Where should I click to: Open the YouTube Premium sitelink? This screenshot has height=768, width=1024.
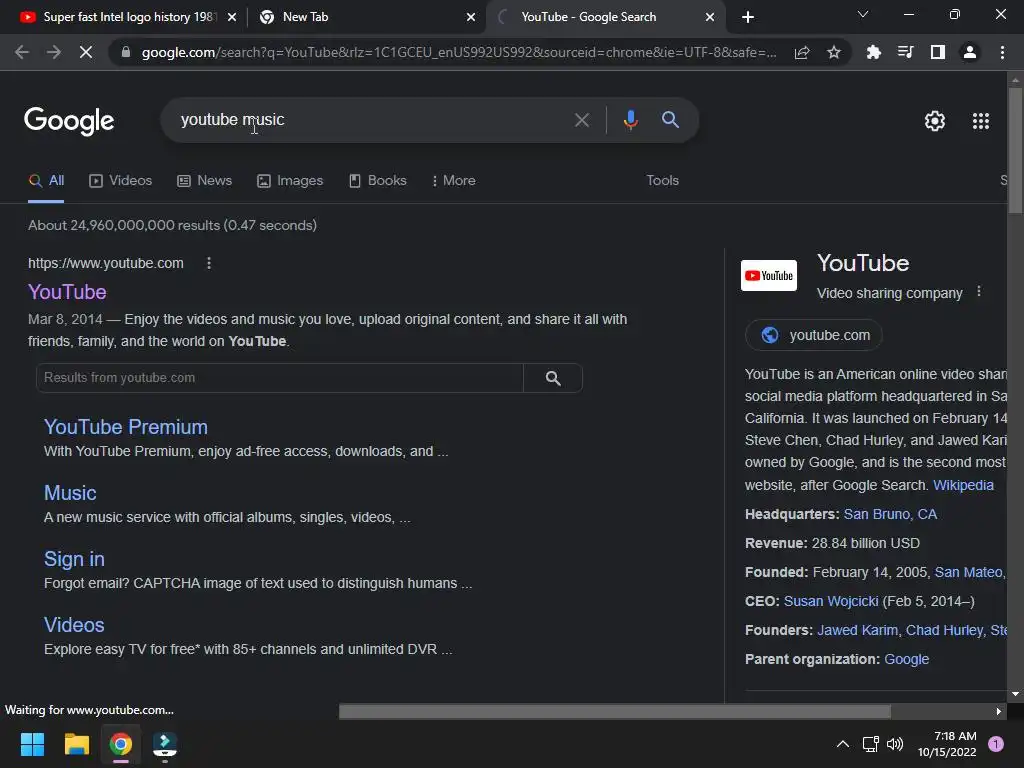pos(126,427)
